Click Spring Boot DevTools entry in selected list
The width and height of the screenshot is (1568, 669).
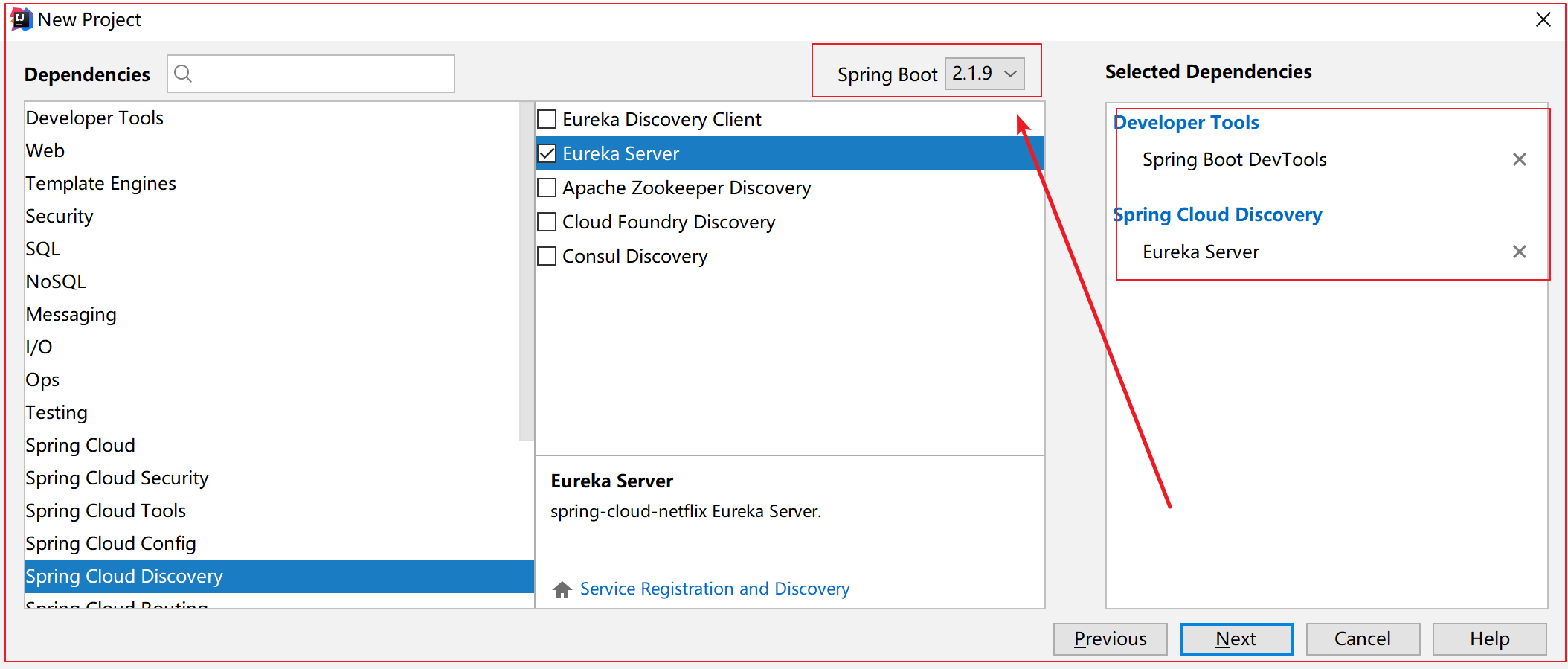[1235, 159]
